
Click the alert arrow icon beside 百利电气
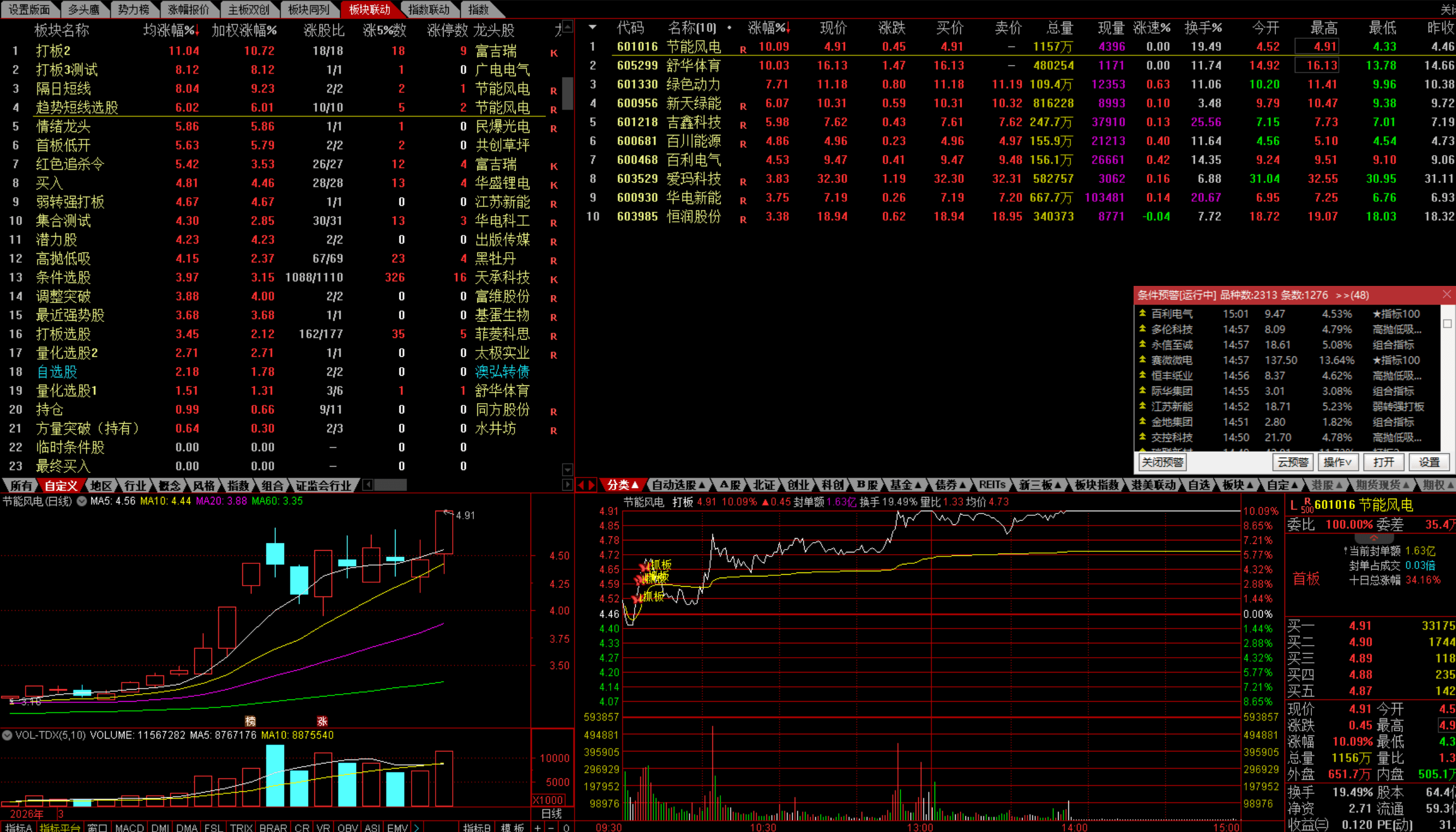point(1143,313)
